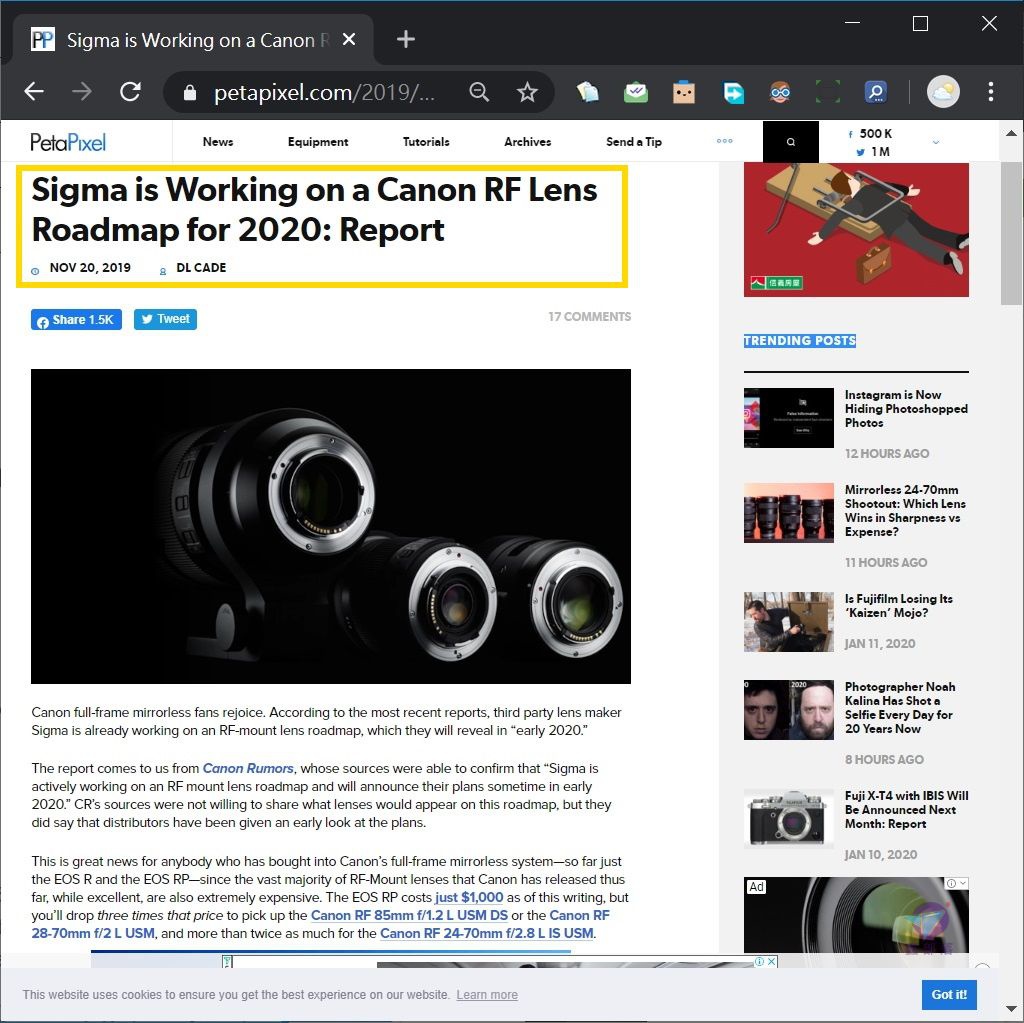The height and width of the screenshot is (1023, 1024).
Task: Close the bottom banner ad with X
Action: click(x=772, y=962)
